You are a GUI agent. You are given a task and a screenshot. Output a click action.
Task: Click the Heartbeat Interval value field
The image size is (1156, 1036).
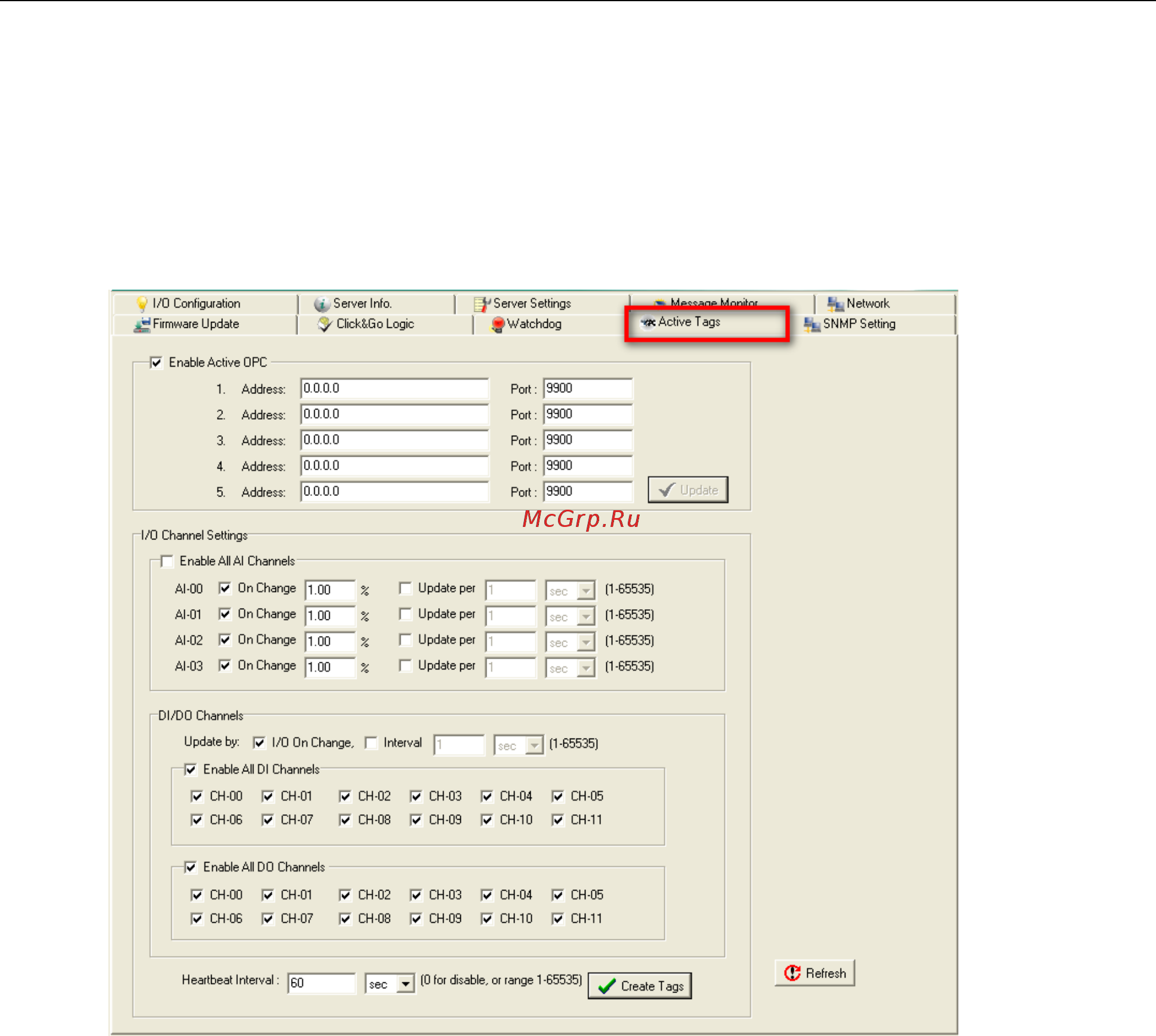pos(321,984)
